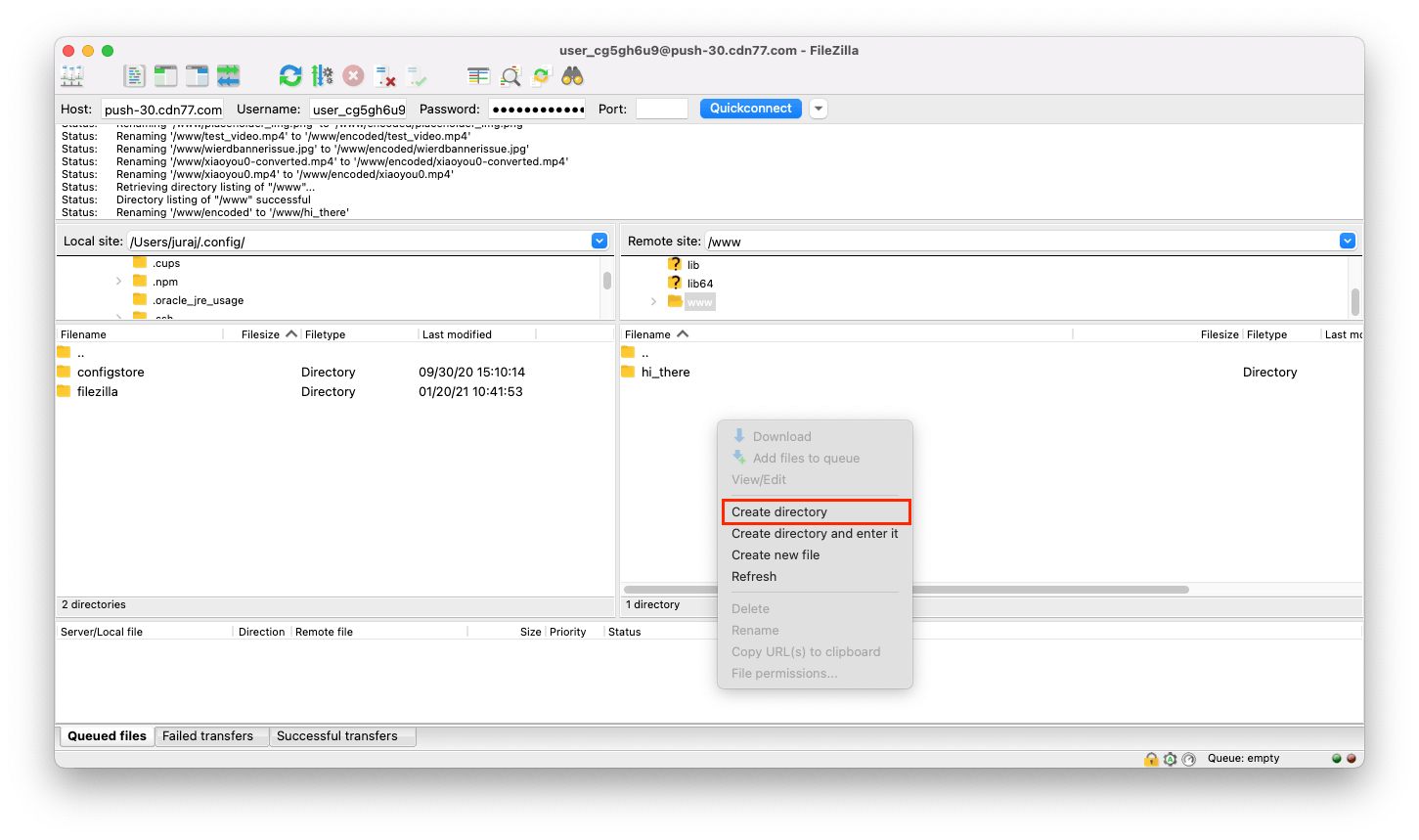
Task: Click the Port input field
Action: 662,110
